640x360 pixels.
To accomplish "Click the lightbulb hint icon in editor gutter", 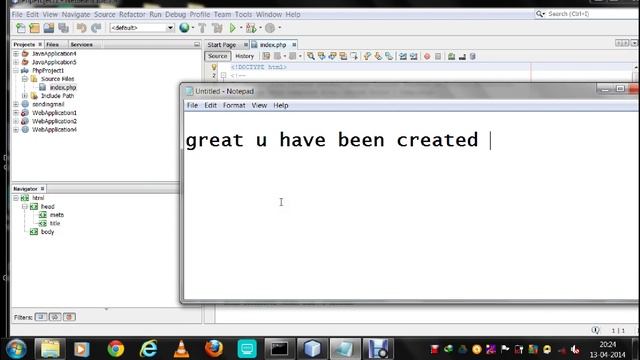I will click(x=213, y=67).
